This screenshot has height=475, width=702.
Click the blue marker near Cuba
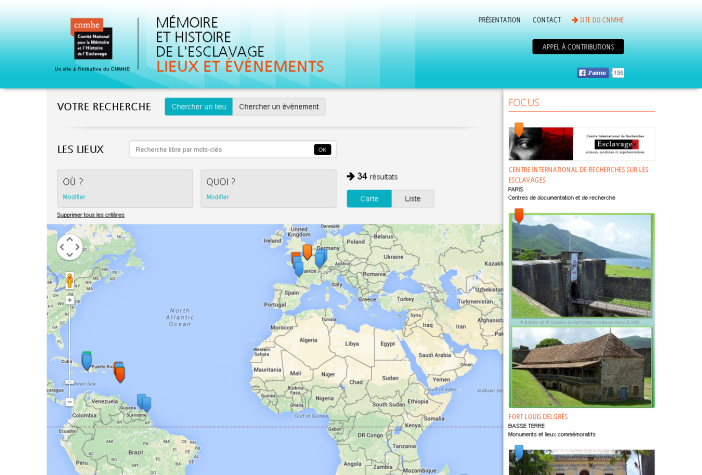pyautogui.click(x=86, y=361)
